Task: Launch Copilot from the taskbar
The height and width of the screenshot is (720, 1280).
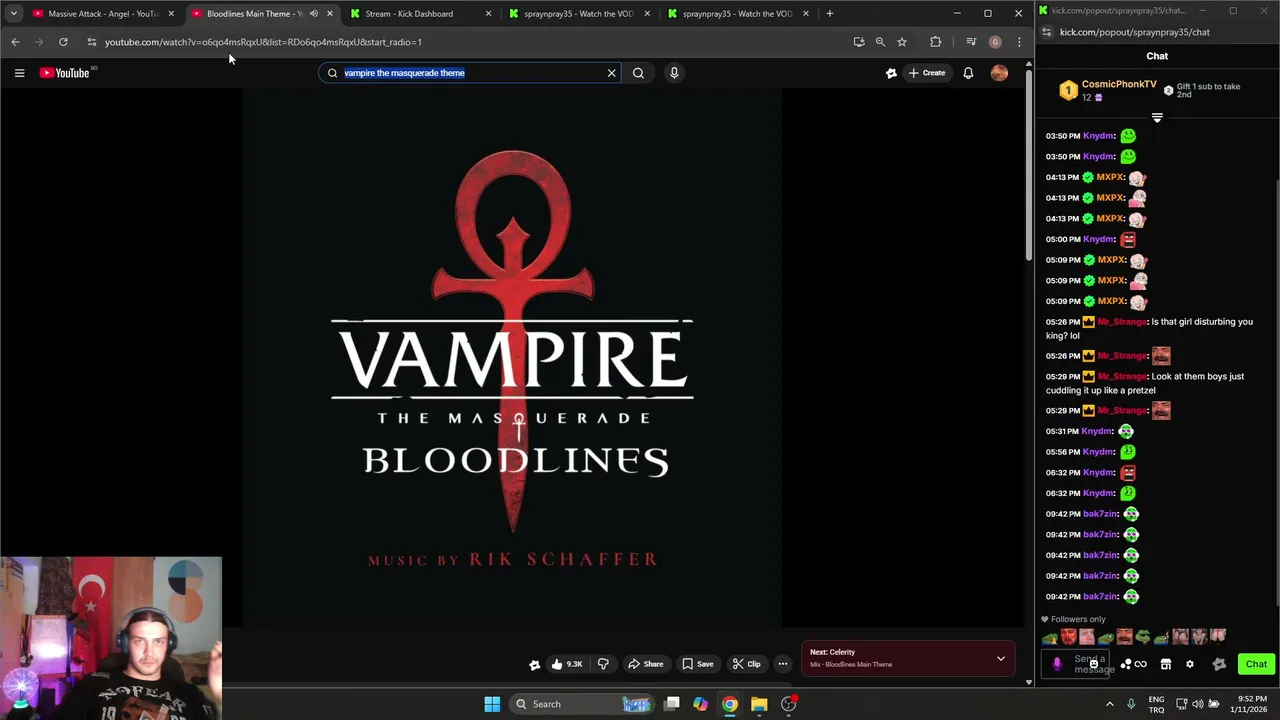Action: [700, 704]
